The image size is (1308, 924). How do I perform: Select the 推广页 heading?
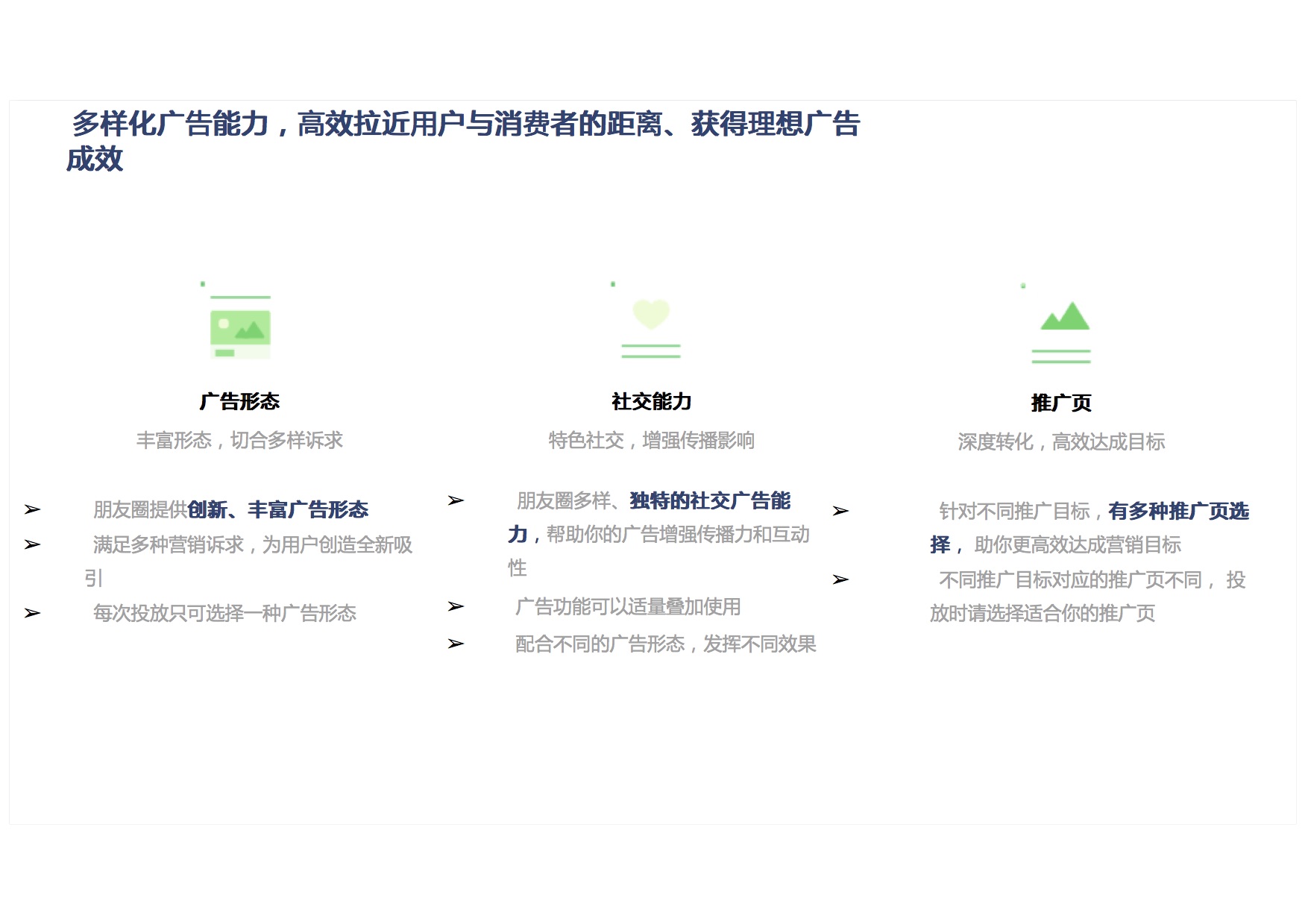click(1060, 403)
